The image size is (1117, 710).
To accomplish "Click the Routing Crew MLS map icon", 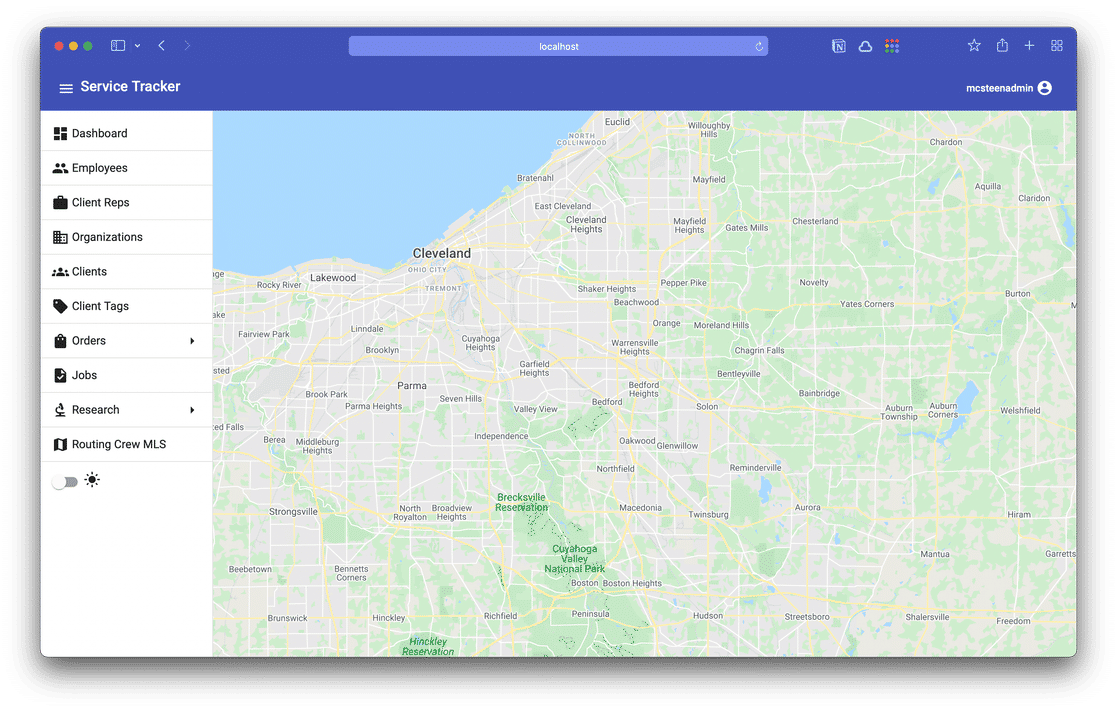I will click(x=60, y=444).
